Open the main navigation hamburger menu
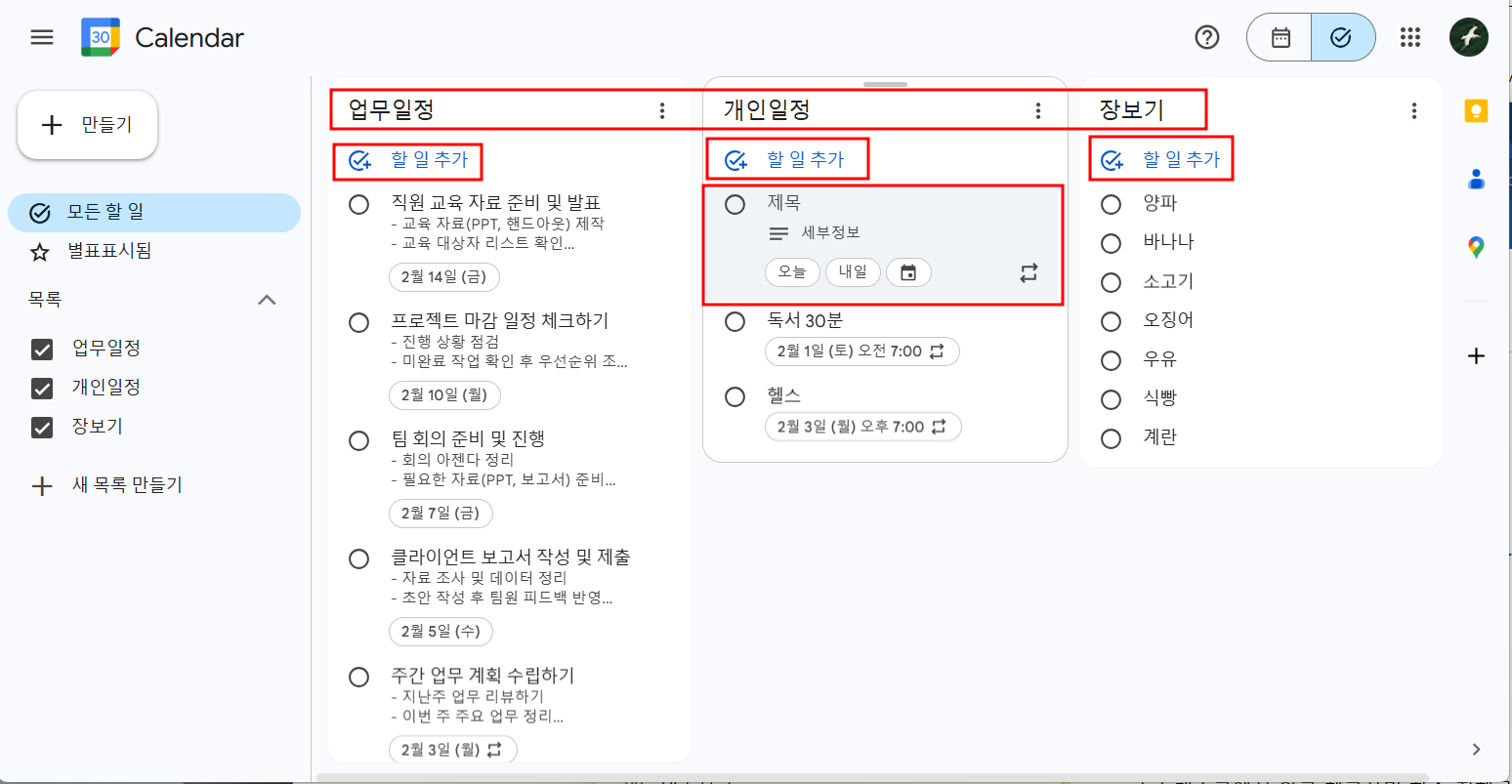The width and height of the screenshot is (1512, 784). [x=41, y=36]
